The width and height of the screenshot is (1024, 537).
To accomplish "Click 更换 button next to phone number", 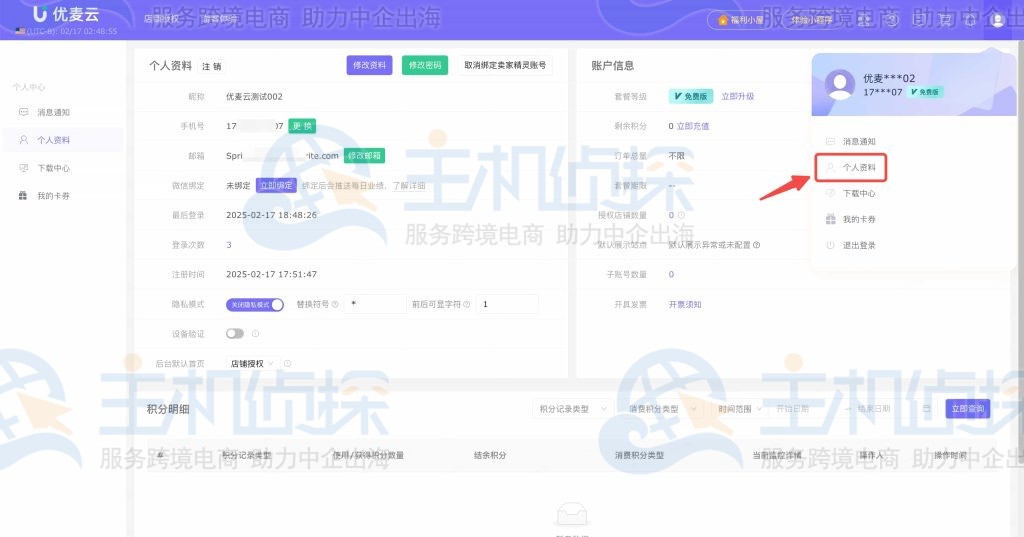I will 302,126.
